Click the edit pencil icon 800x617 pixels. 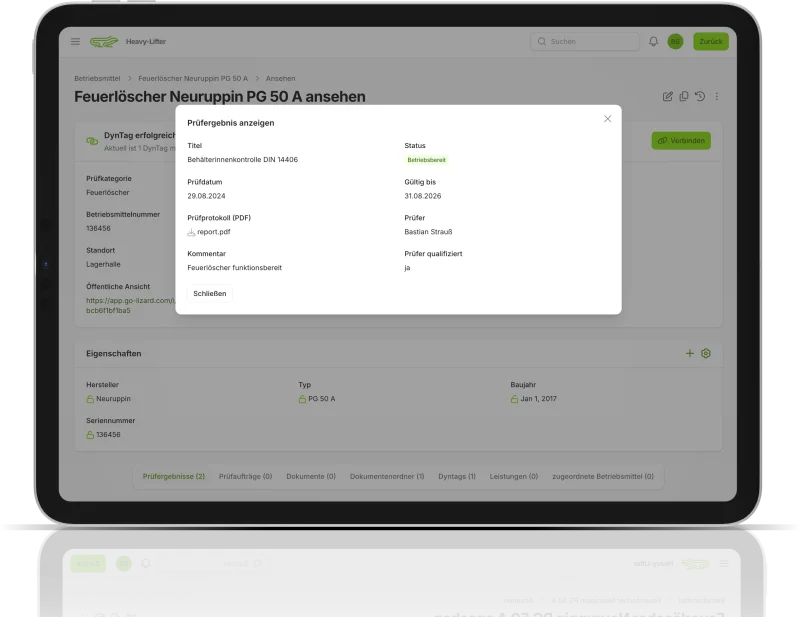668,97
